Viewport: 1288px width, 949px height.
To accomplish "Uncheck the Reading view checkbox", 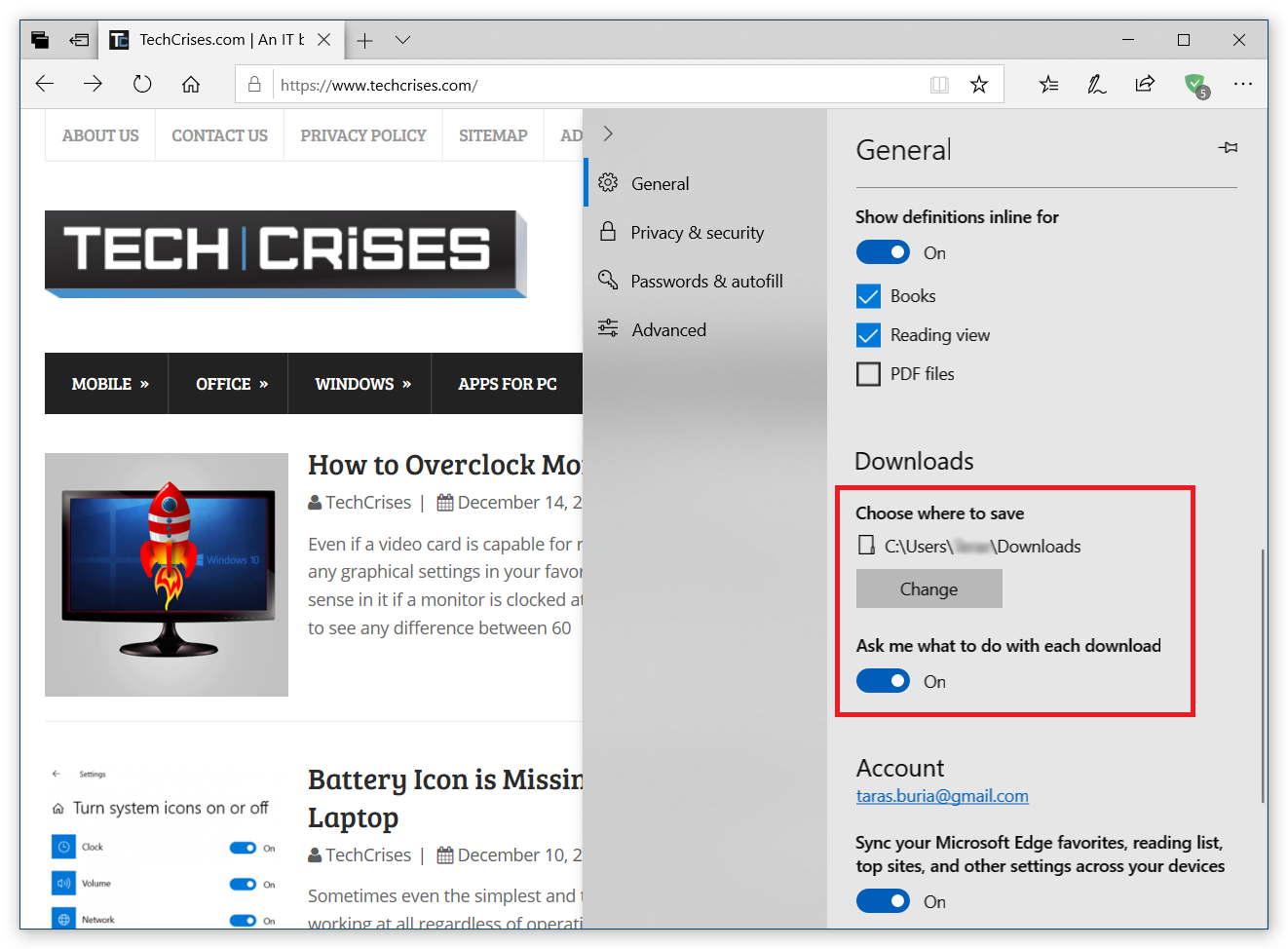I will 868,335.
